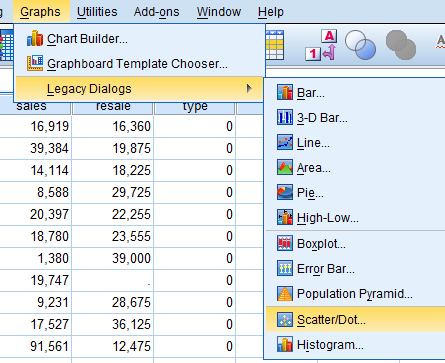
Task: Open the Graphs menu
Action: 40,12
